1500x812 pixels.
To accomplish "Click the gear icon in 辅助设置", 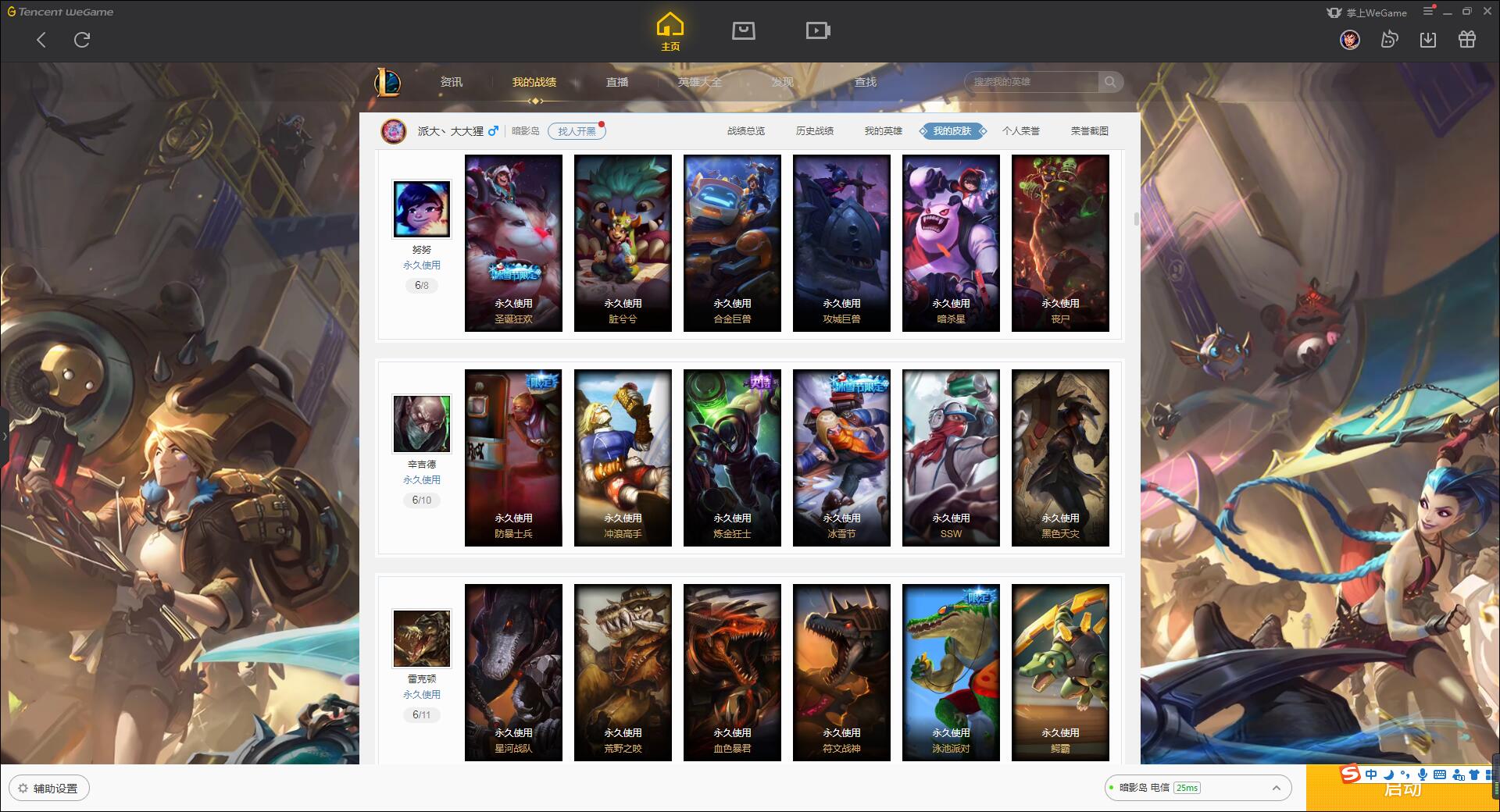I will [23, 789].
